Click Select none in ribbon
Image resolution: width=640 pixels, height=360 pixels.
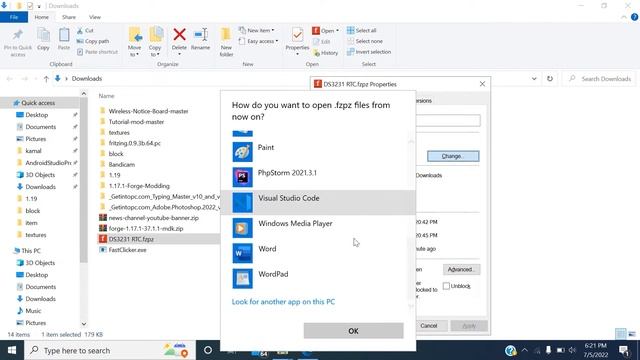coord(365,41)
